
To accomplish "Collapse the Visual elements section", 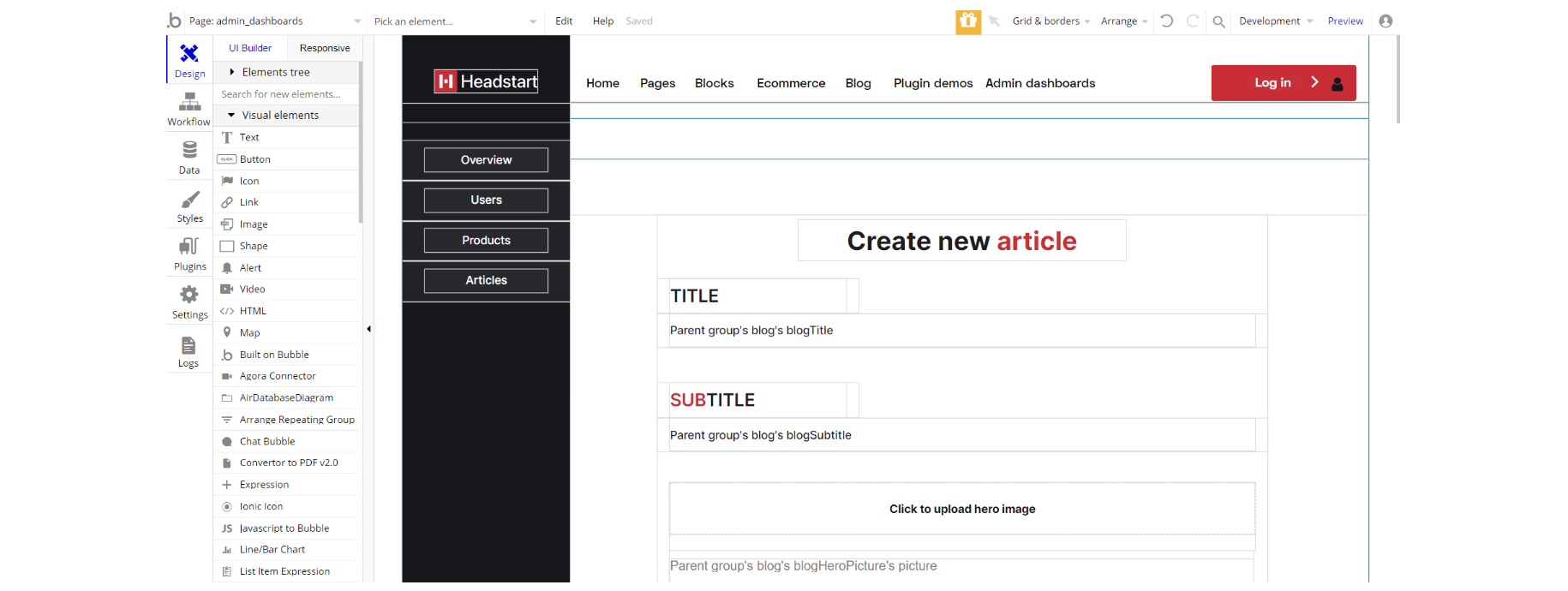I will pos(287,115).
